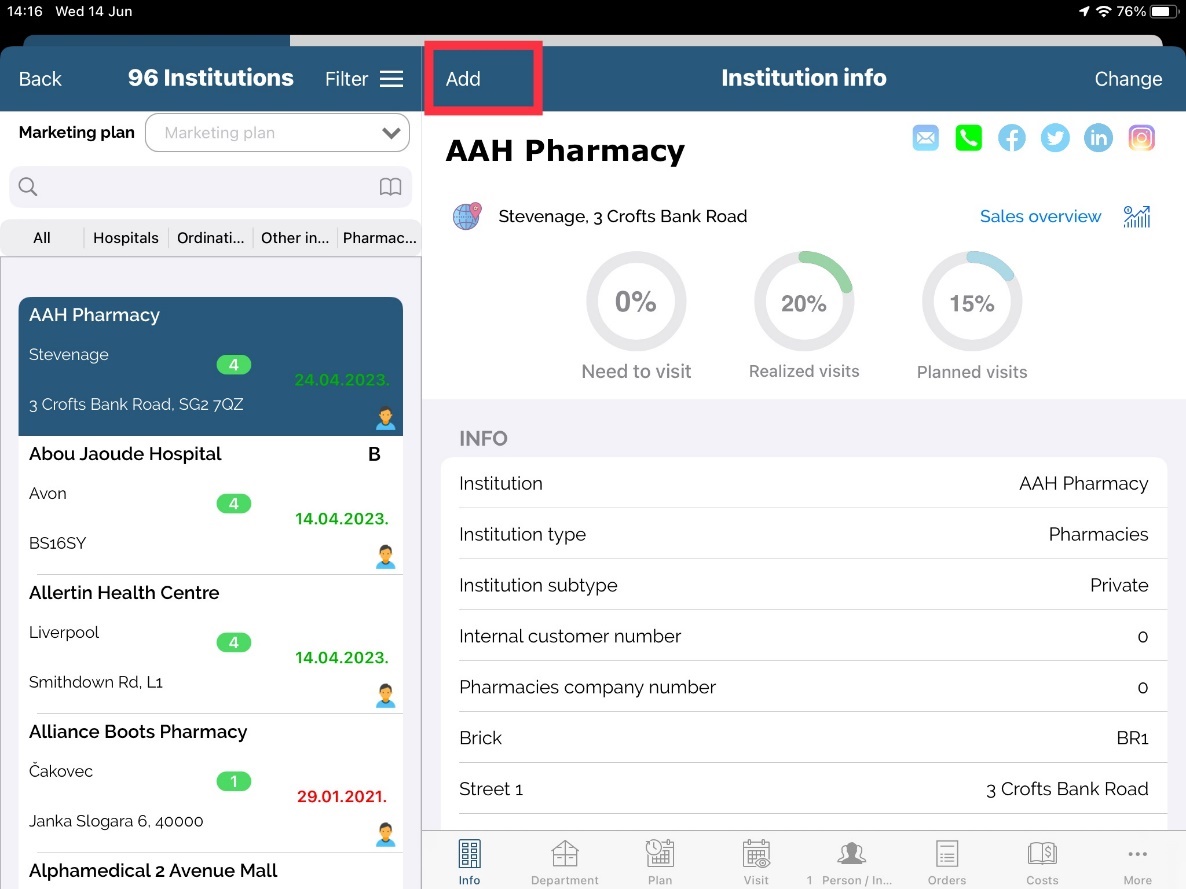Open the Instagram icon link
Screen dimensions: 1186x889
tap(1141, 138)
